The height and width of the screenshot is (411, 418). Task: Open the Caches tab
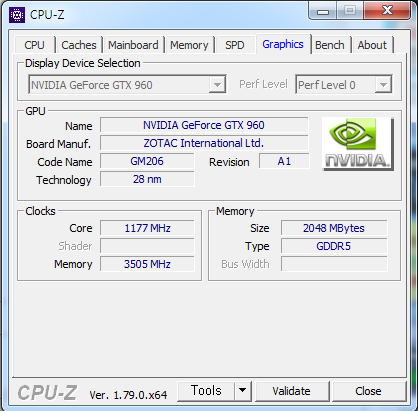click(79, 45)
